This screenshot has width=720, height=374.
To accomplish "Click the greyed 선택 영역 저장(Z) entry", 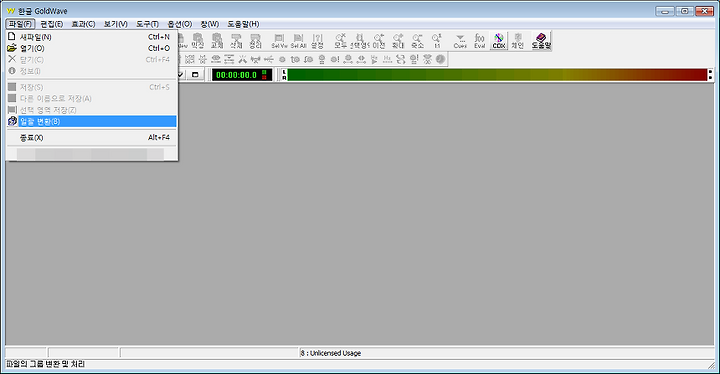I will (x=91, y=110).
